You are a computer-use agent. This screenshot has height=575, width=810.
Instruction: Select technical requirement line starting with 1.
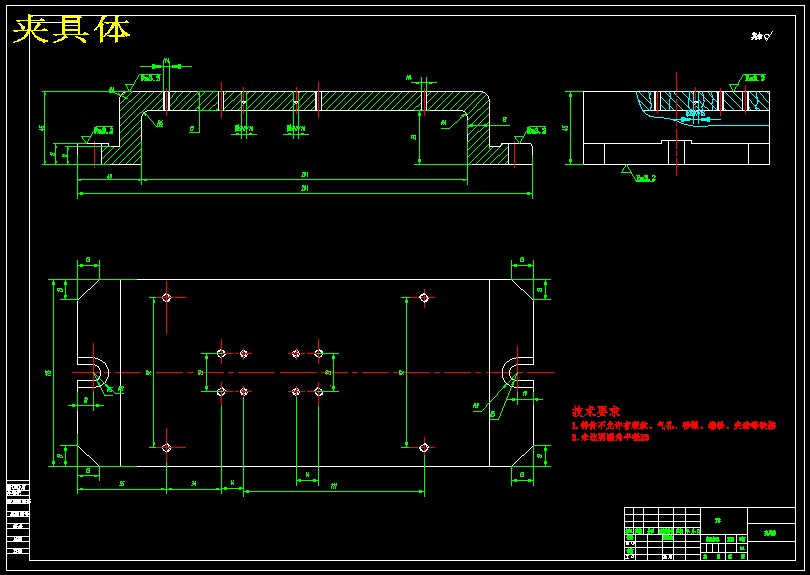[x=674, y=426]
